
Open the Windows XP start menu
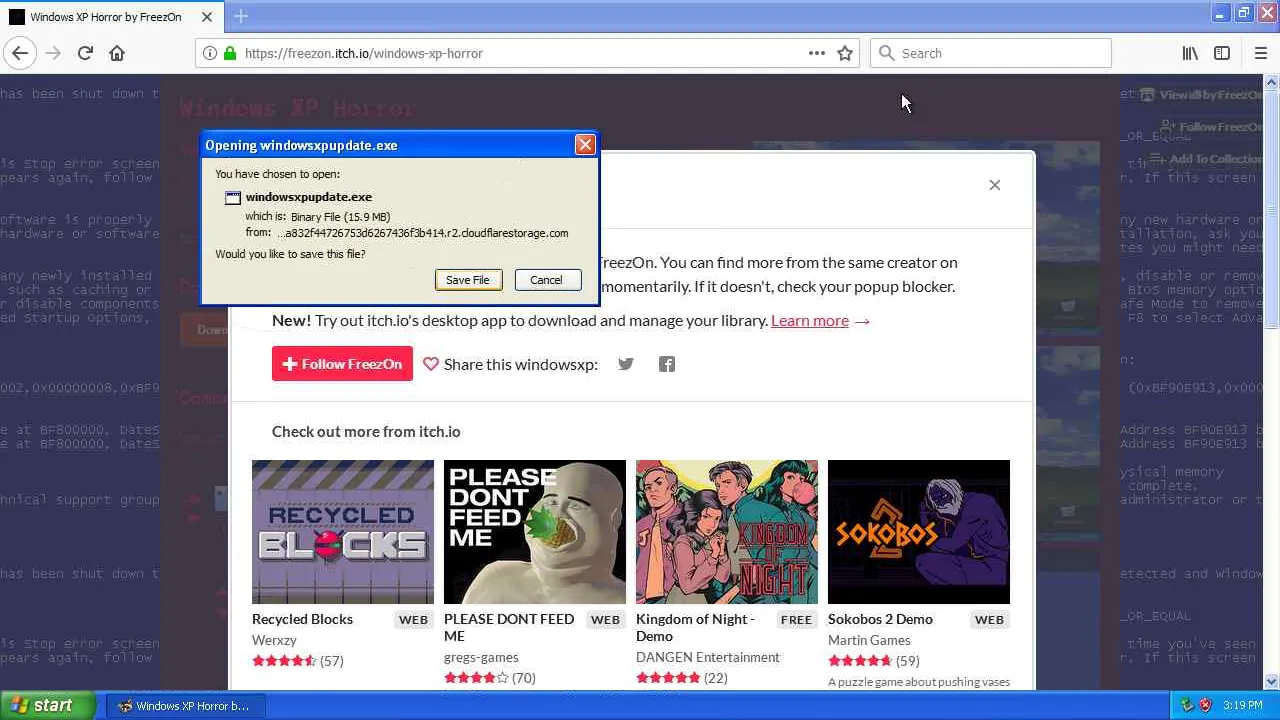(47, 706)
